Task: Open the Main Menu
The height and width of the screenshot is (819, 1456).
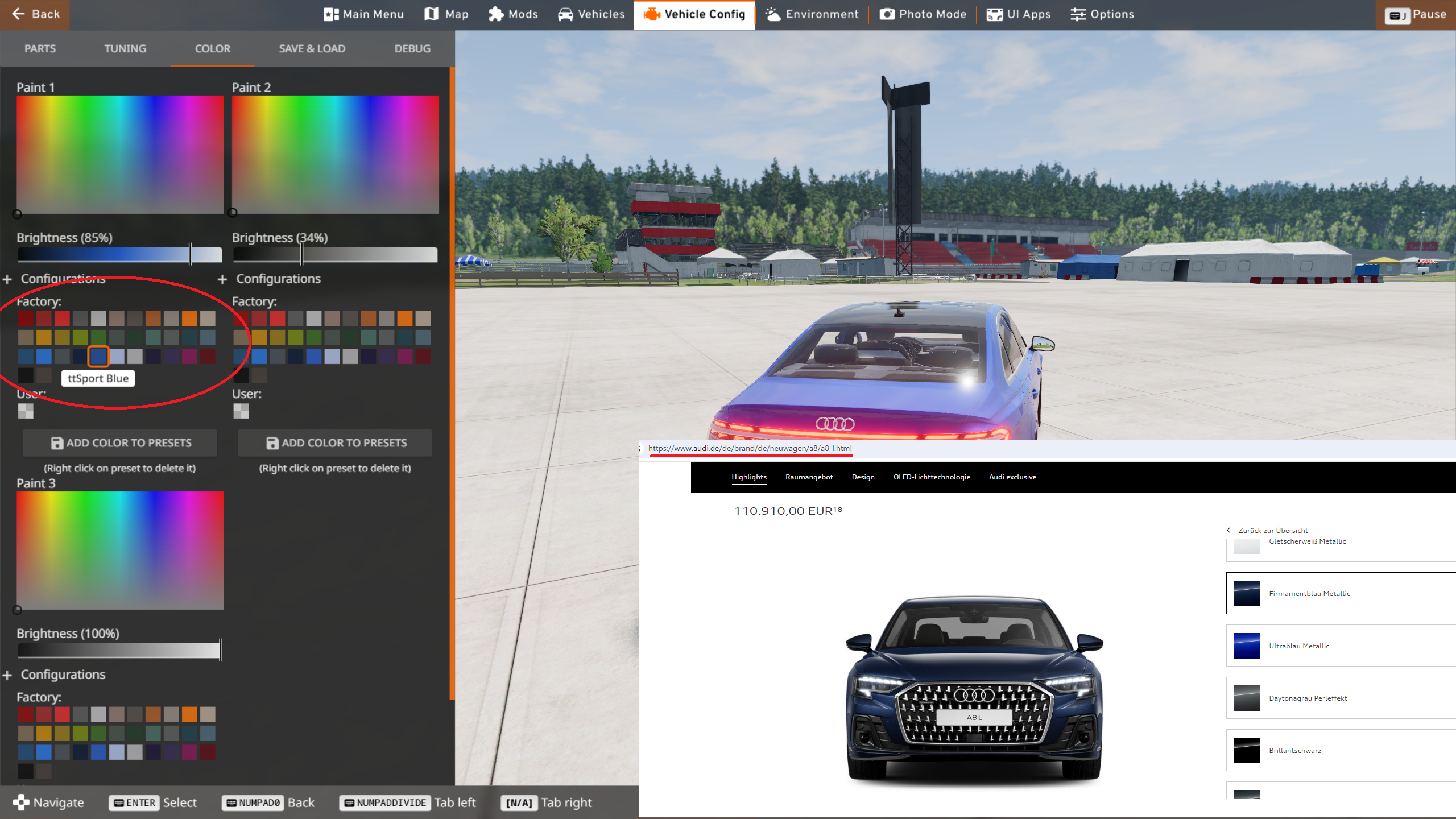Action: pos(363,14)
